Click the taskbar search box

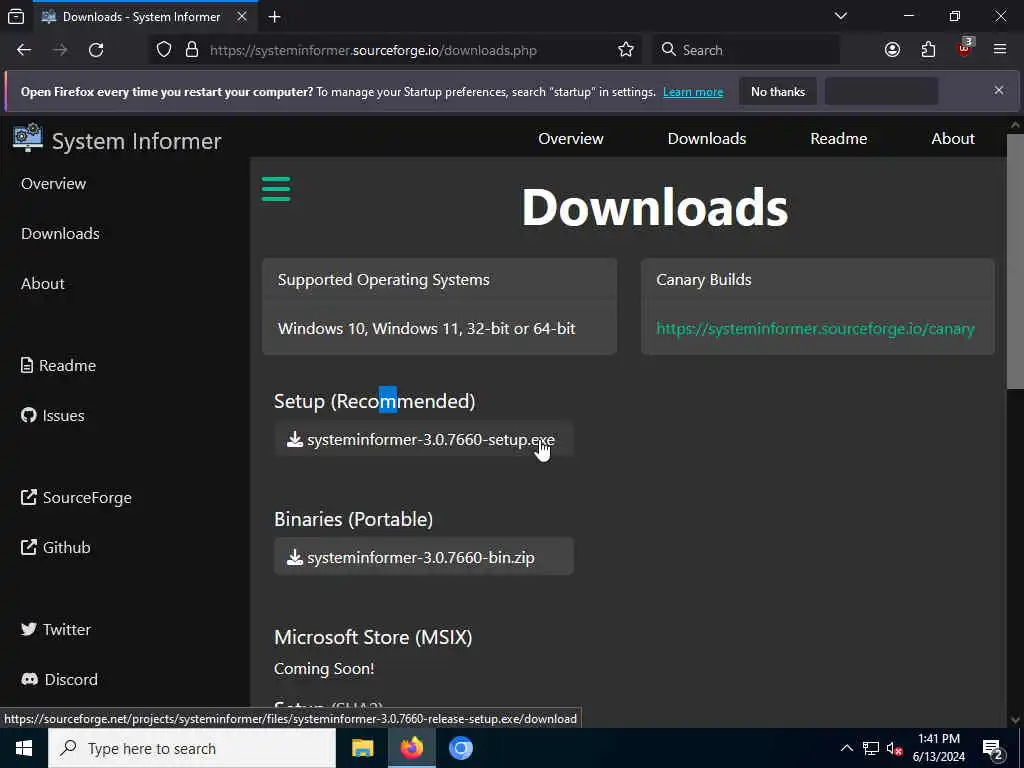pos(192,748)
